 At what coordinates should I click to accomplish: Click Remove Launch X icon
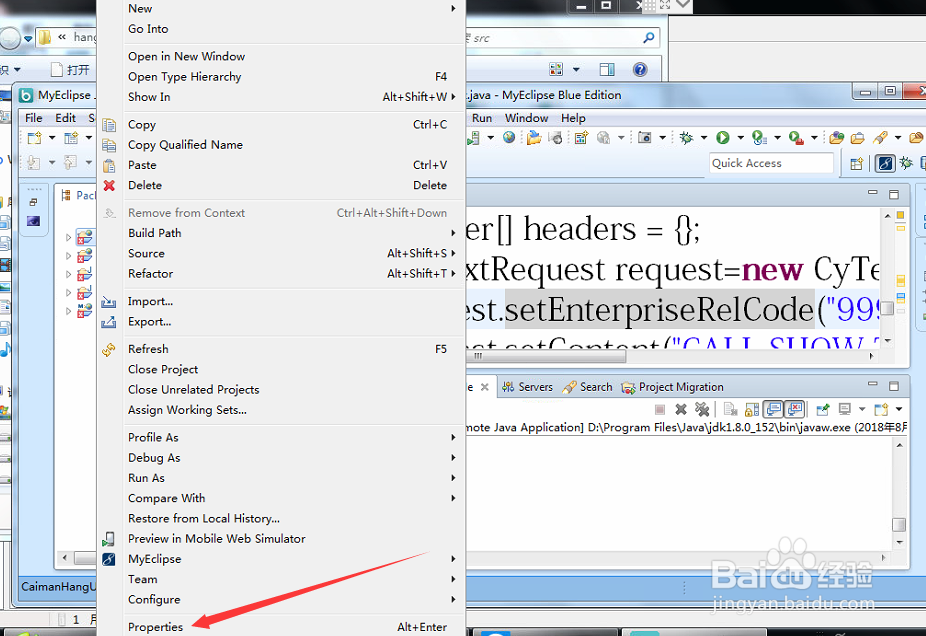point(681,409)
